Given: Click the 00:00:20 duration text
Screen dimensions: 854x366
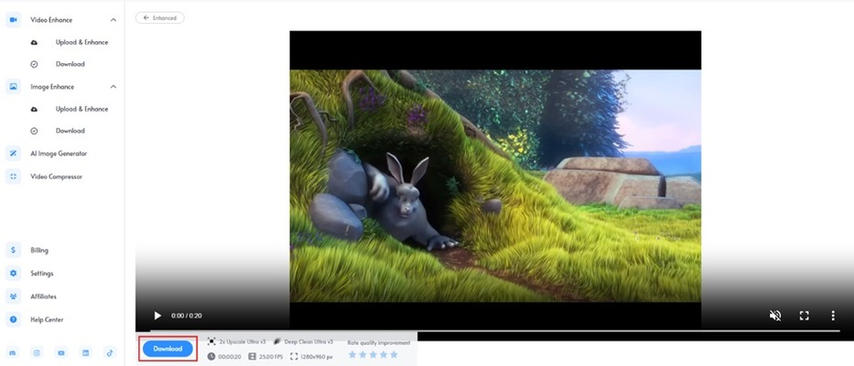Looking at the screenshot, I should coord(230,356).
